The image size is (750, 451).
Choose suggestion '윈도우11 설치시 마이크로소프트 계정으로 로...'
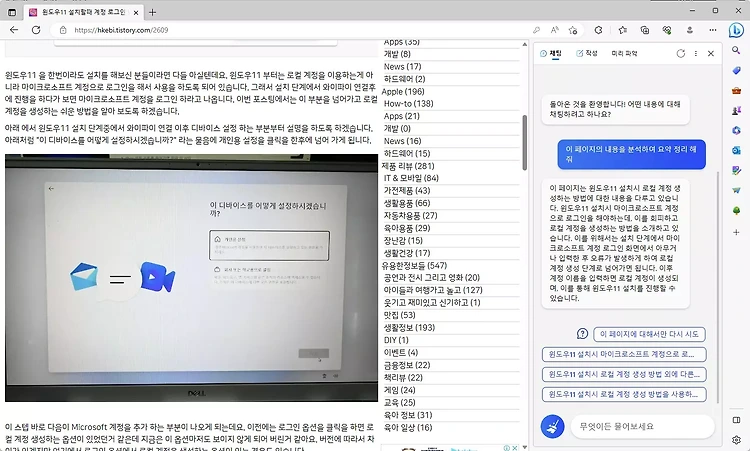click(624, 354)
